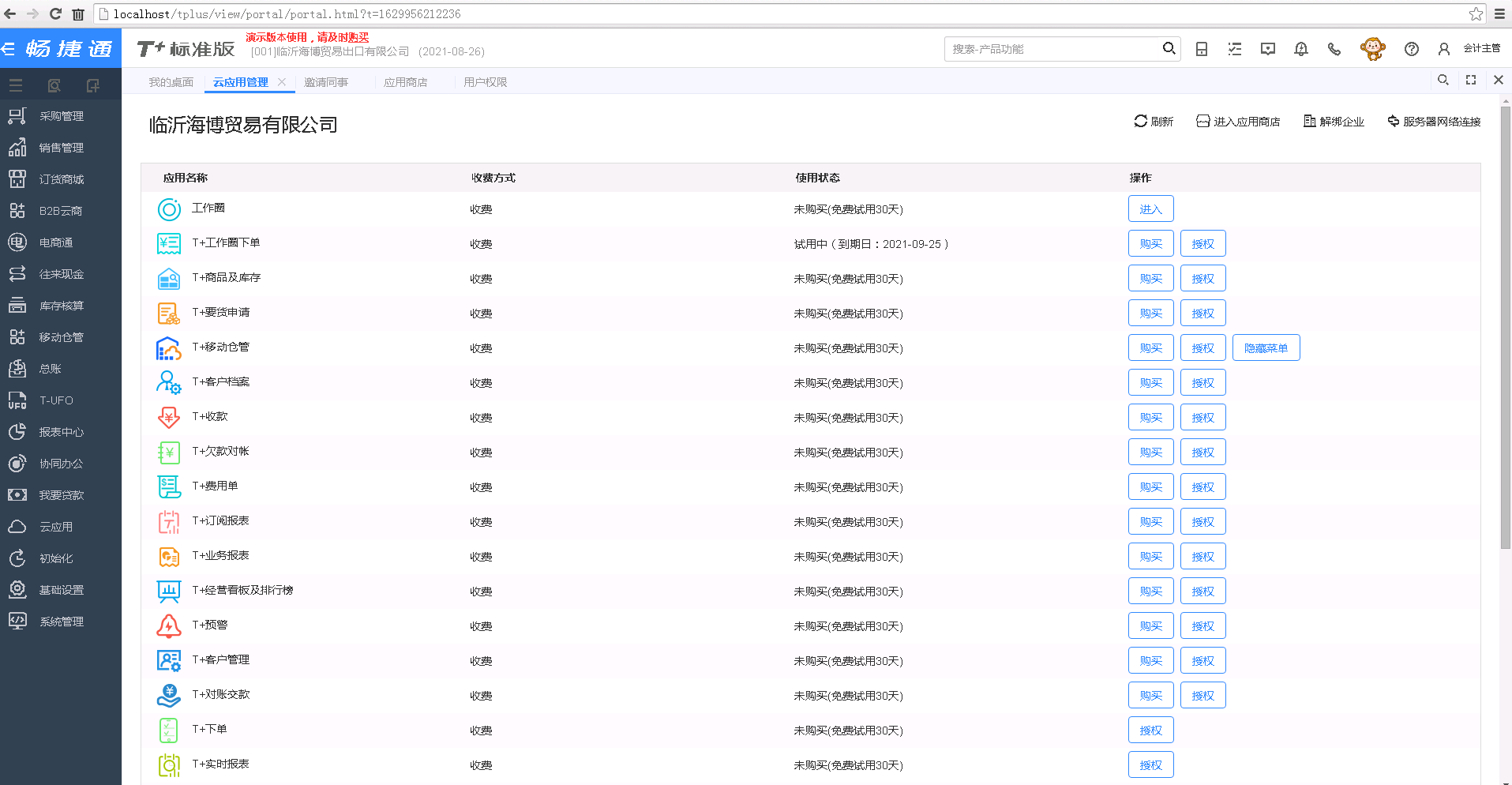
Task: Click 刷新 to refresh the list
Action: pos(1154,122)
